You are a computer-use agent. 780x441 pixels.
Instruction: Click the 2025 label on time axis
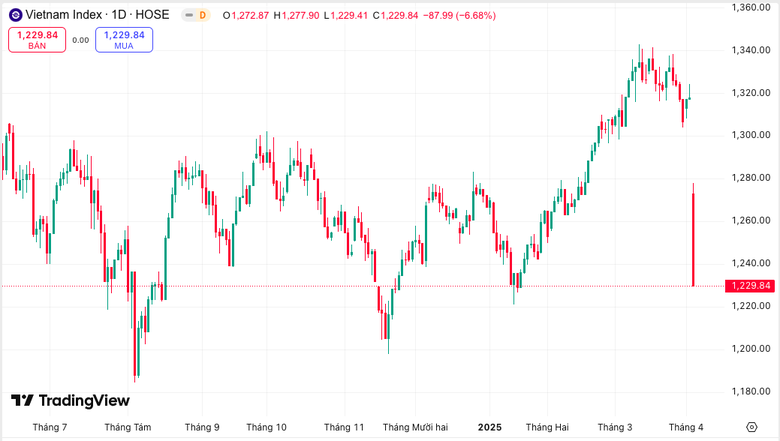pyautogui.click(x=489, y=427)
